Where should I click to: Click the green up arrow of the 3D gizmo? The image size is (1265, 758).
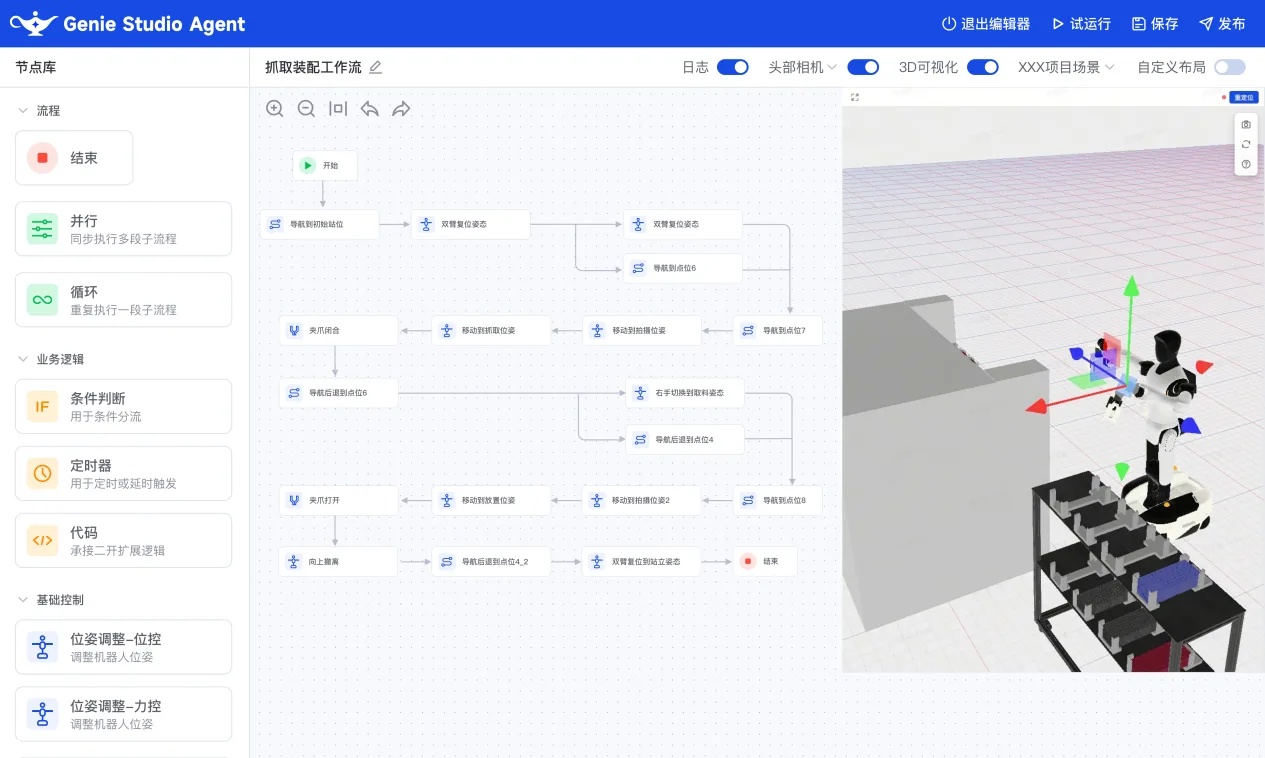(x=1131, y=287)
